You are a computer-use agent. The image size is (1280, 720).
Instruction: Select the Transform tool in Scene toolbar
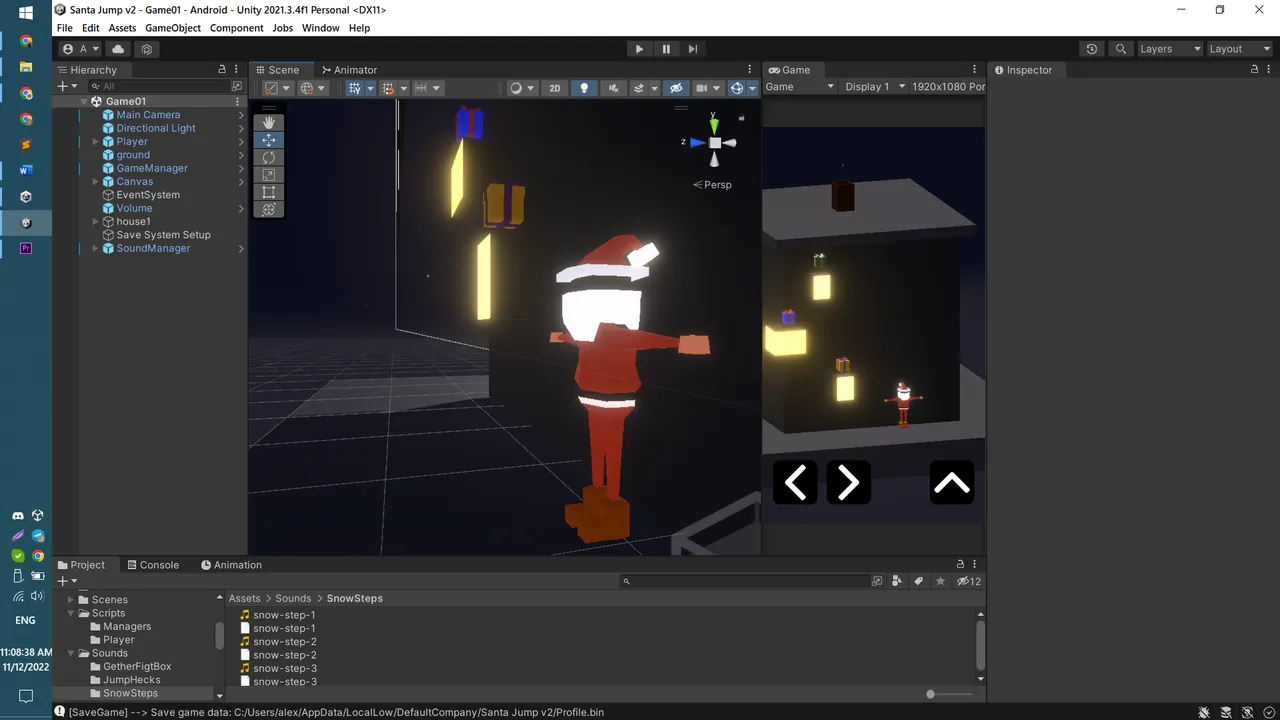[x=269, y=209]
